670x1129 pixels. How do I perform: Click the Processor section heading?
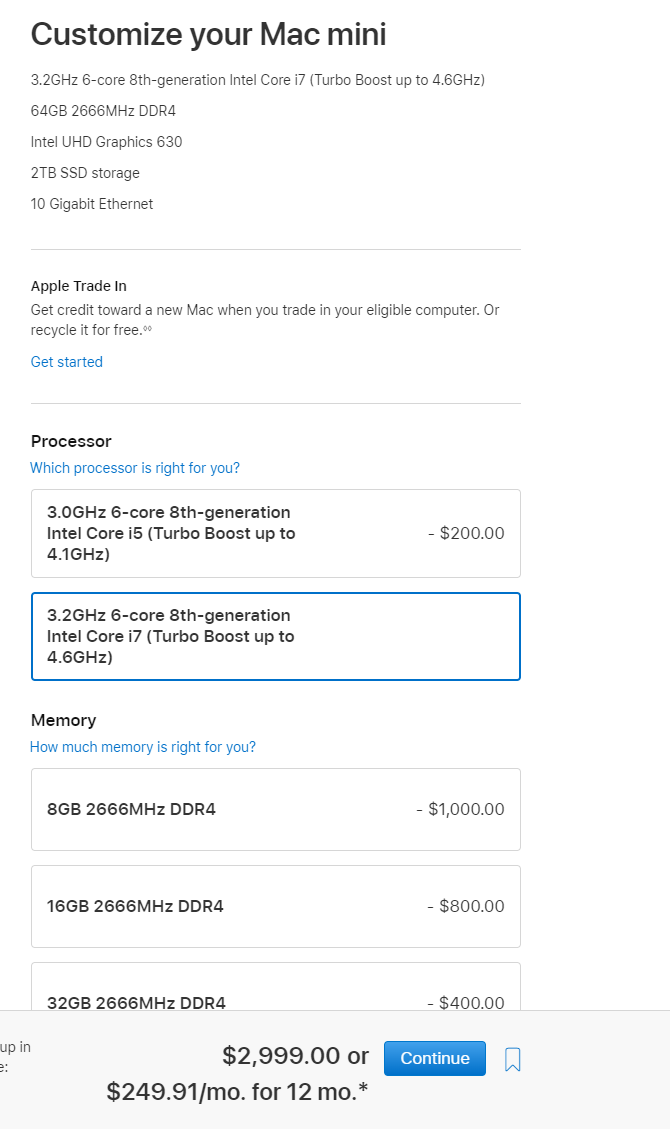pyautogui.click(x=71, y=441)
